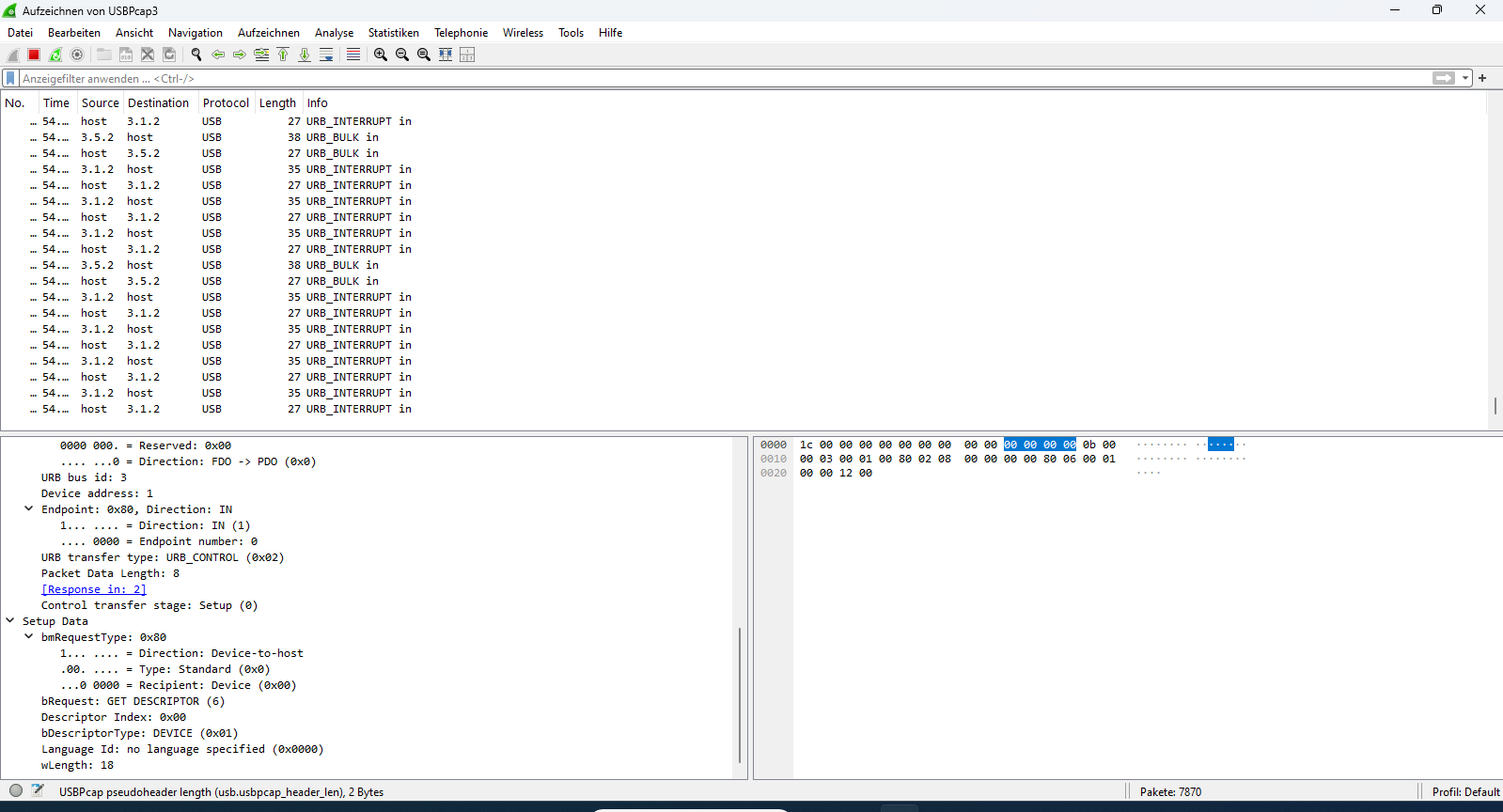Open expert information from the status bar circle
Viewport: 1503px width, 812px height.
tap(16, 791)
